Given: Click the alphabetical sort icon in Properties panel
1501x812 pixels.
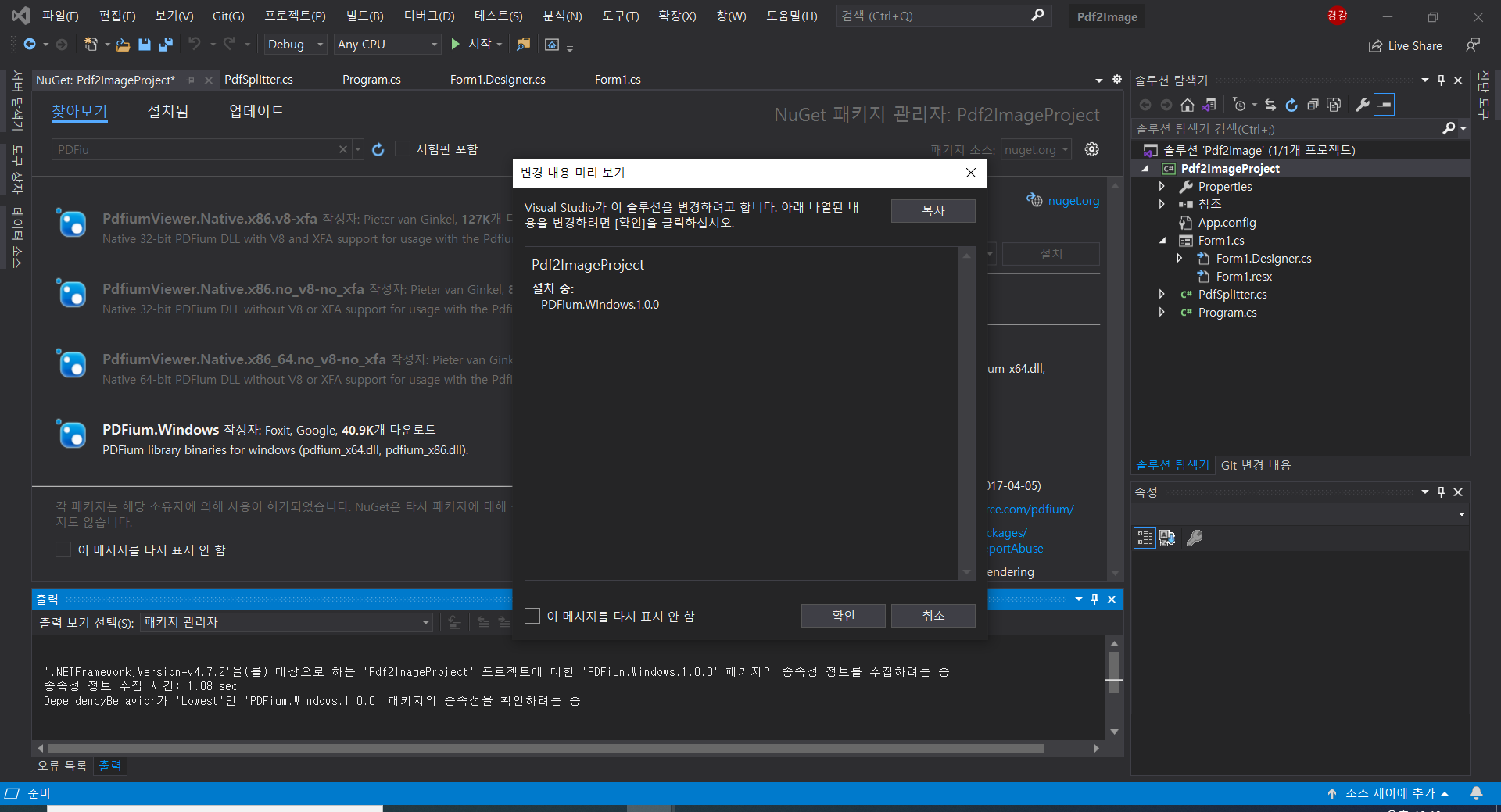Looking at the screenshot, I should [x=1167, y=538].
